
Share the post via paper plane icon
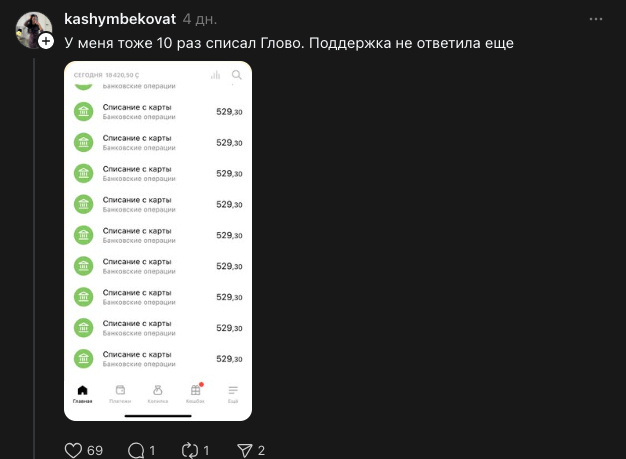click(x=245, y=451)
